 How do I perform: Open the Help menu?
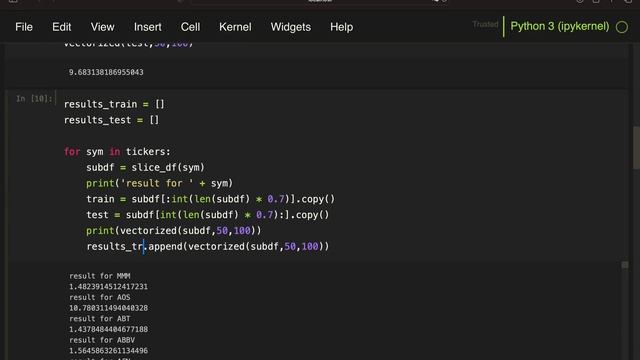(x=342, y=27)
